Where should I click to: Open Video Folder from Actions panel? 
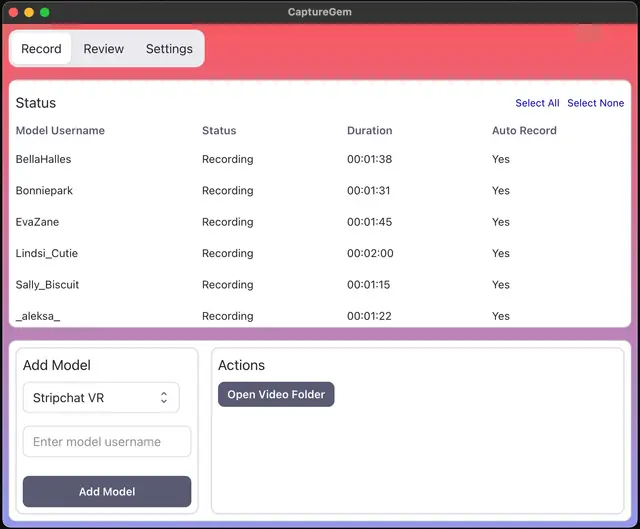(276, 395)
